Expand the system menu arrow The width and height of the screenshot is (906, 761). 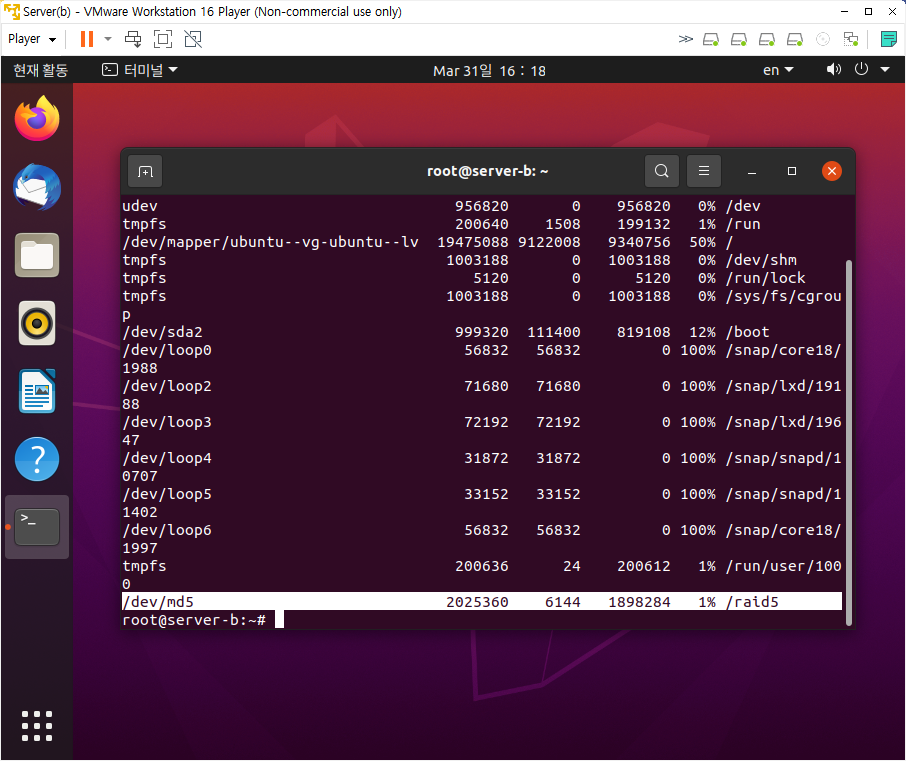[885, 70]
